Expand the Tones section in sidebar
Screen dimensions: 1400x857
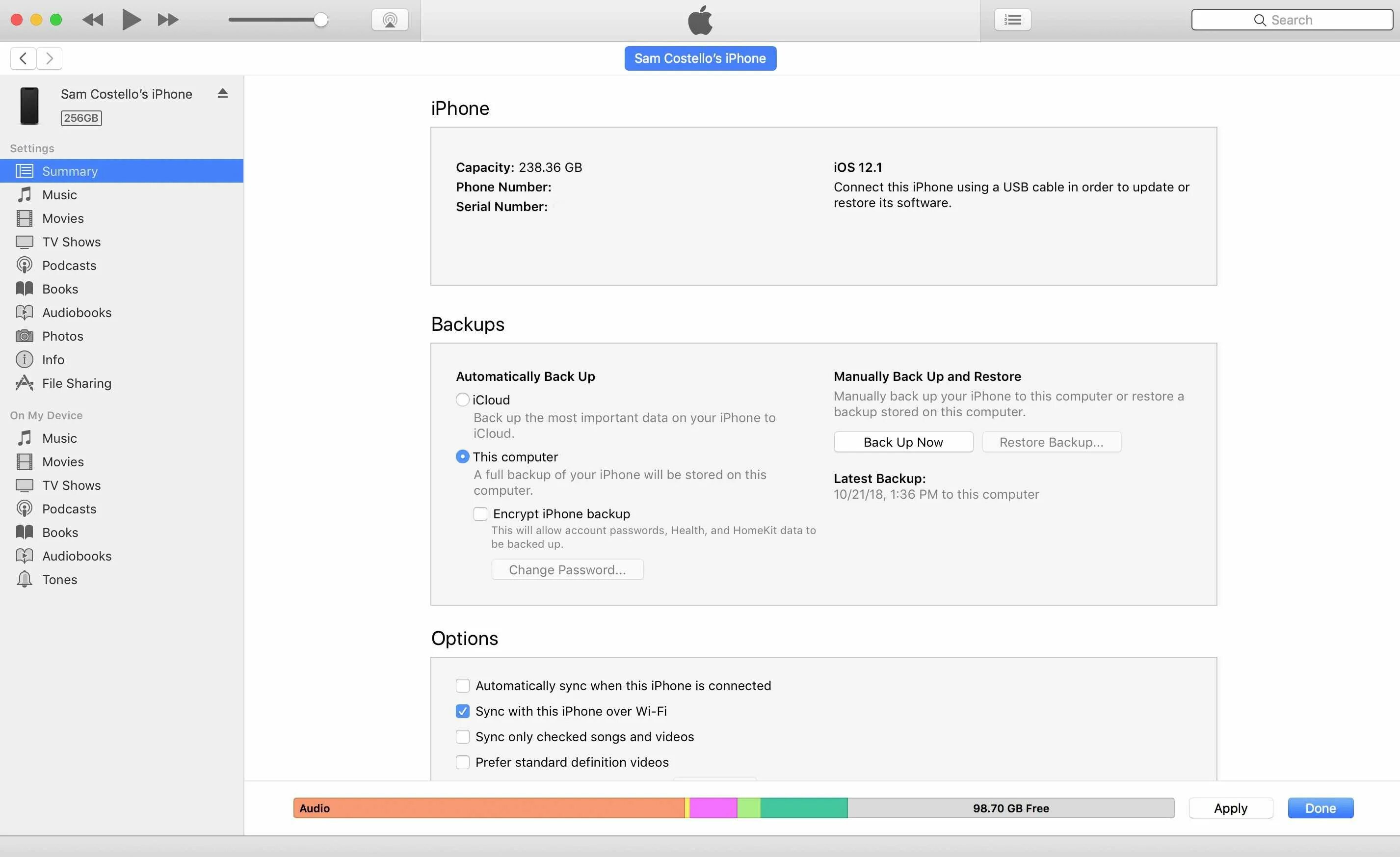pyautogui.click(x=58, y=578)
